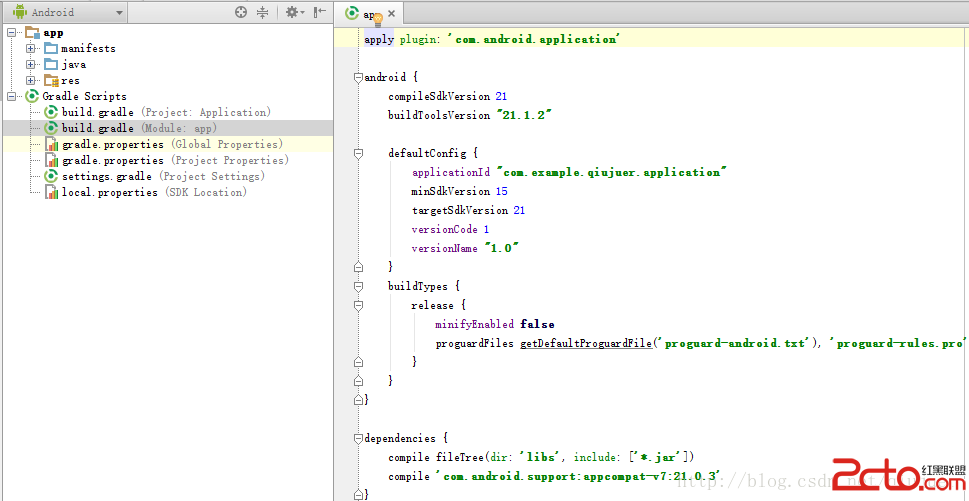Click the scroll from source target icon

(x=240, y=12)
